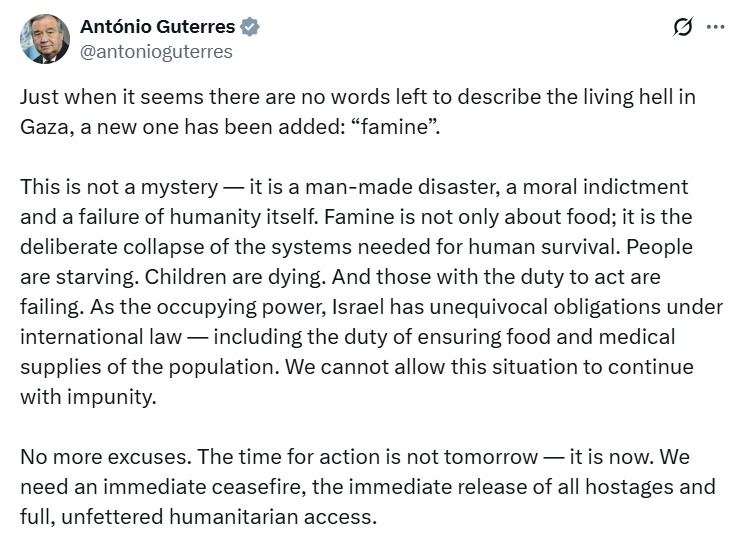The image size is (746, 539).
Task: Open the three-dot more options menu
Action: pyautogui.click(x=716, y=27)
